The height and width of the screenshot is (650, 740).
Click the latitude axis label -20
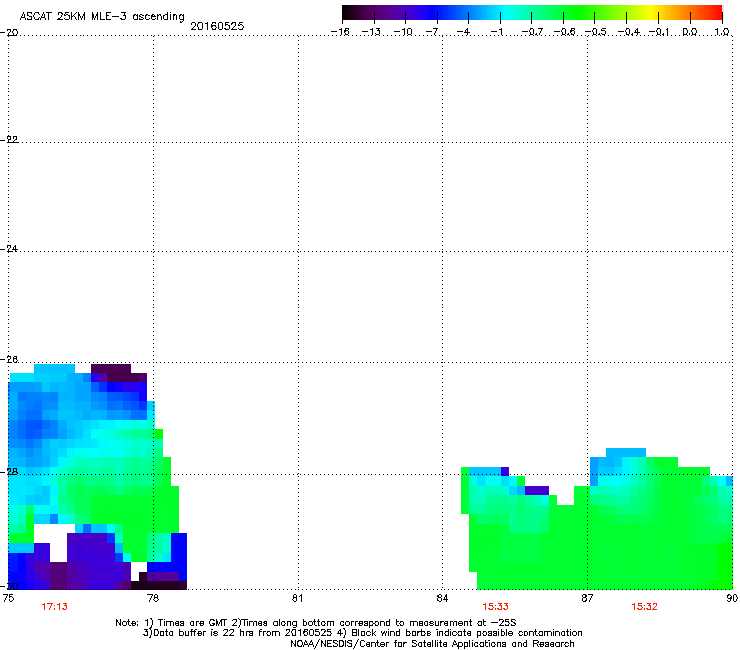tap(9, 32)
